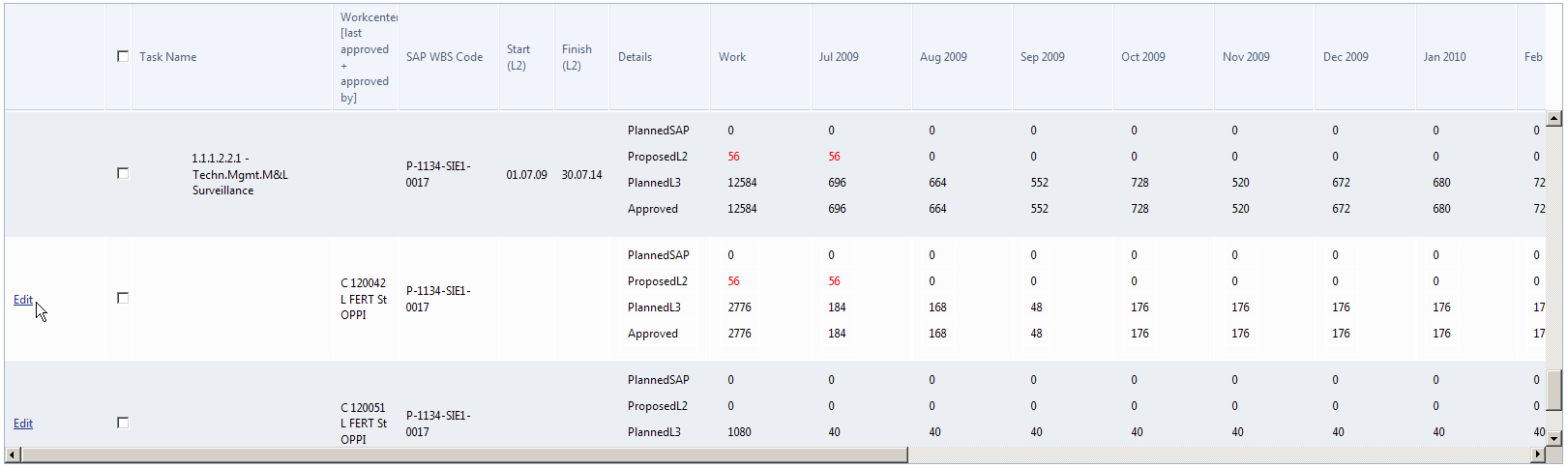Select the Finish (L2) column header

577,57
